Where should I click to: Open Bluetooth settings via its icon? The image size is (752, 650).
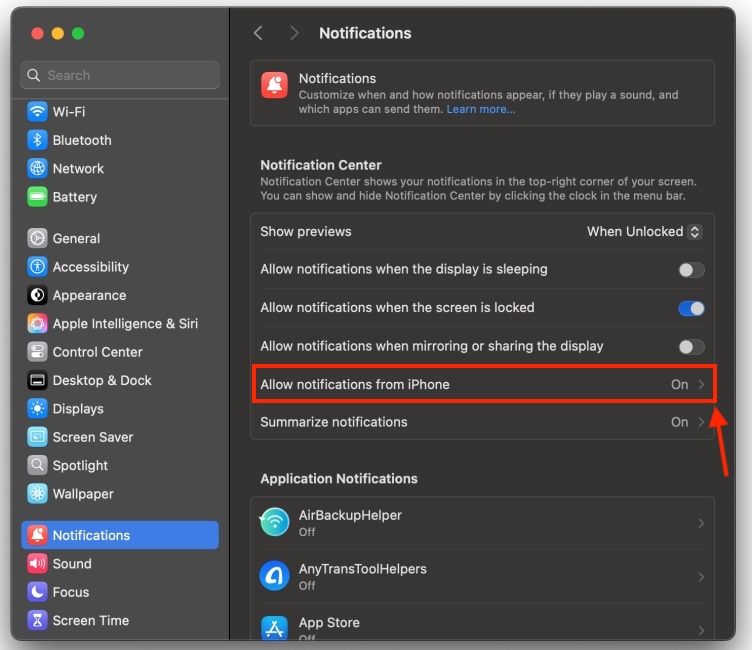(37, 140)
